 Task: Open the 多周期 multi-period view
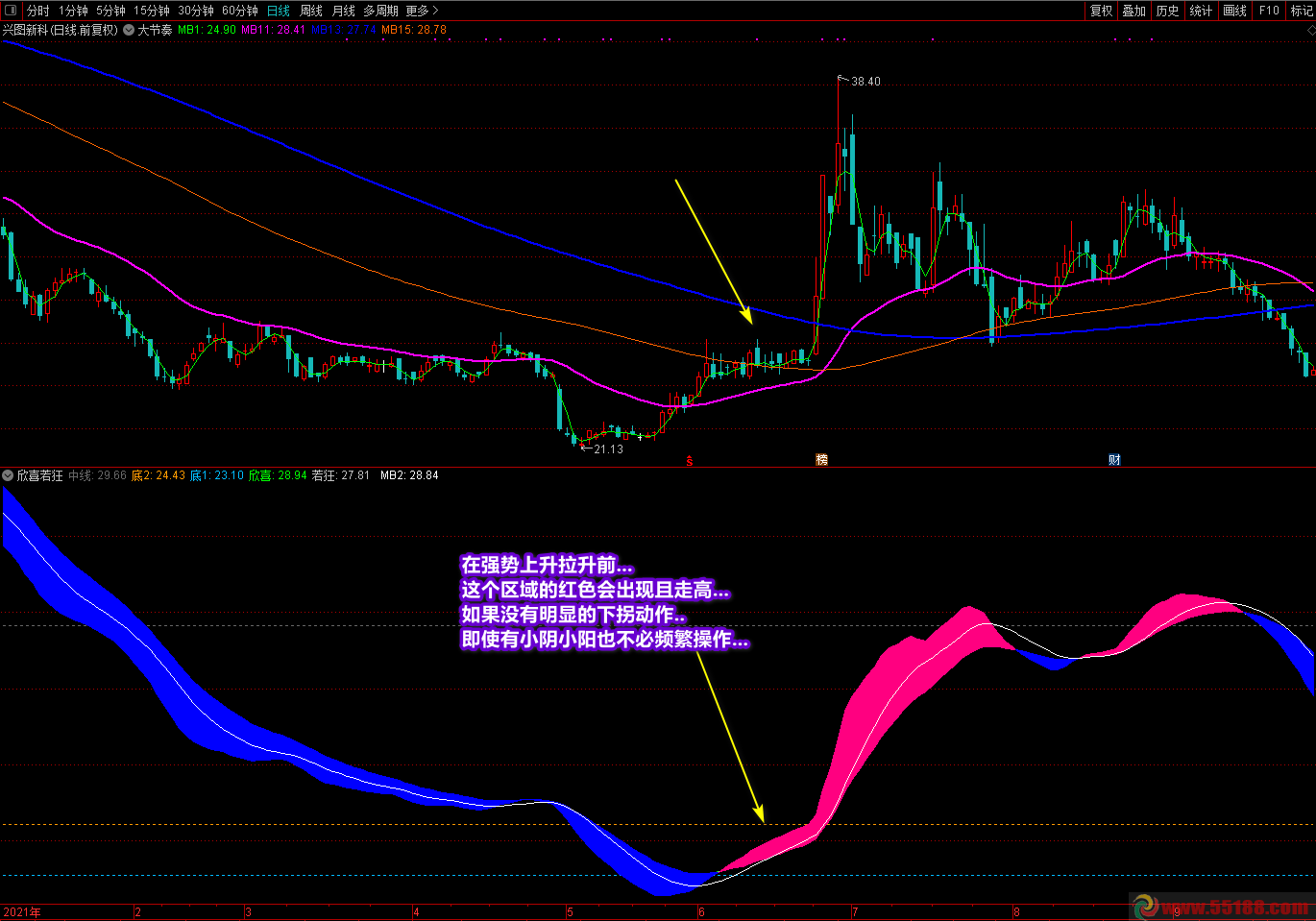[380, 11]
